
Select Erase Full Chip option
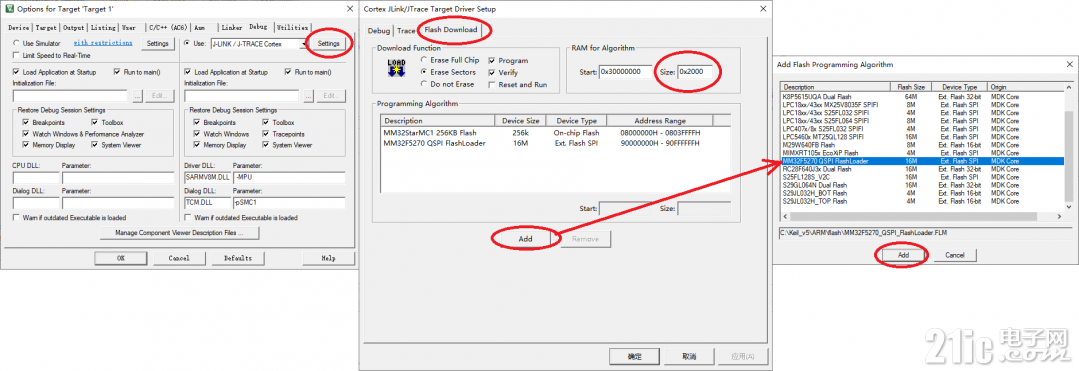pyautogui.click(x=424, y=61)
